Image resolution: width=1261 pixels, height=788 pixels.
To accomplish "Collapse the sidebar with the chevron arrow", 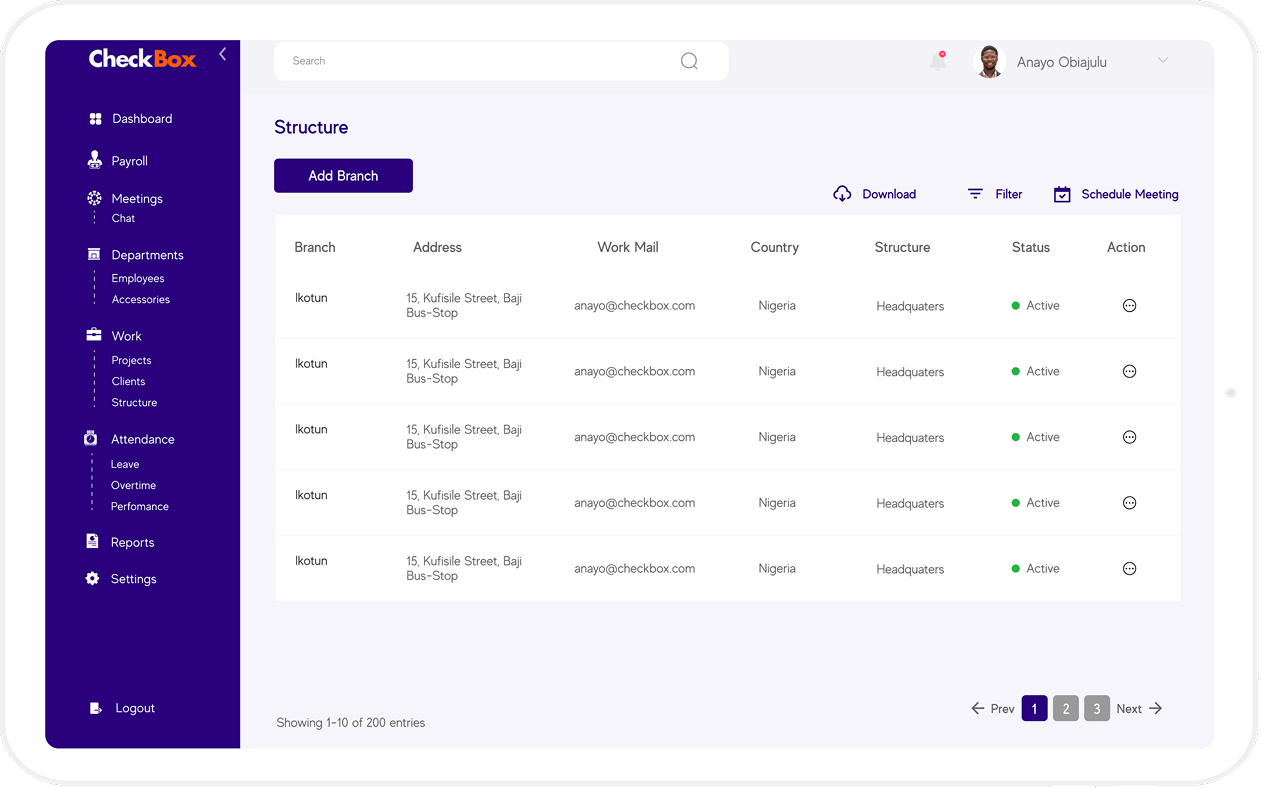I will coord(222,54).
